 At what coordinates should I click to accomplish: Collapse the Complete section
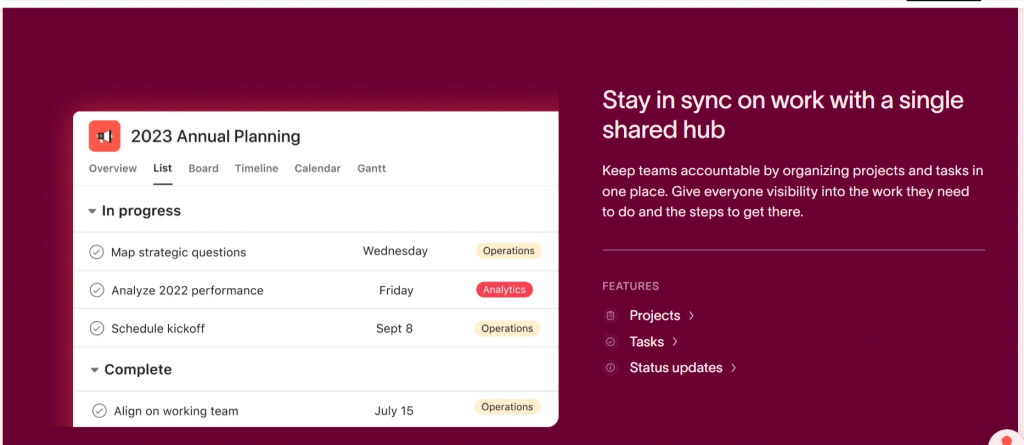[x=95, y=370]
